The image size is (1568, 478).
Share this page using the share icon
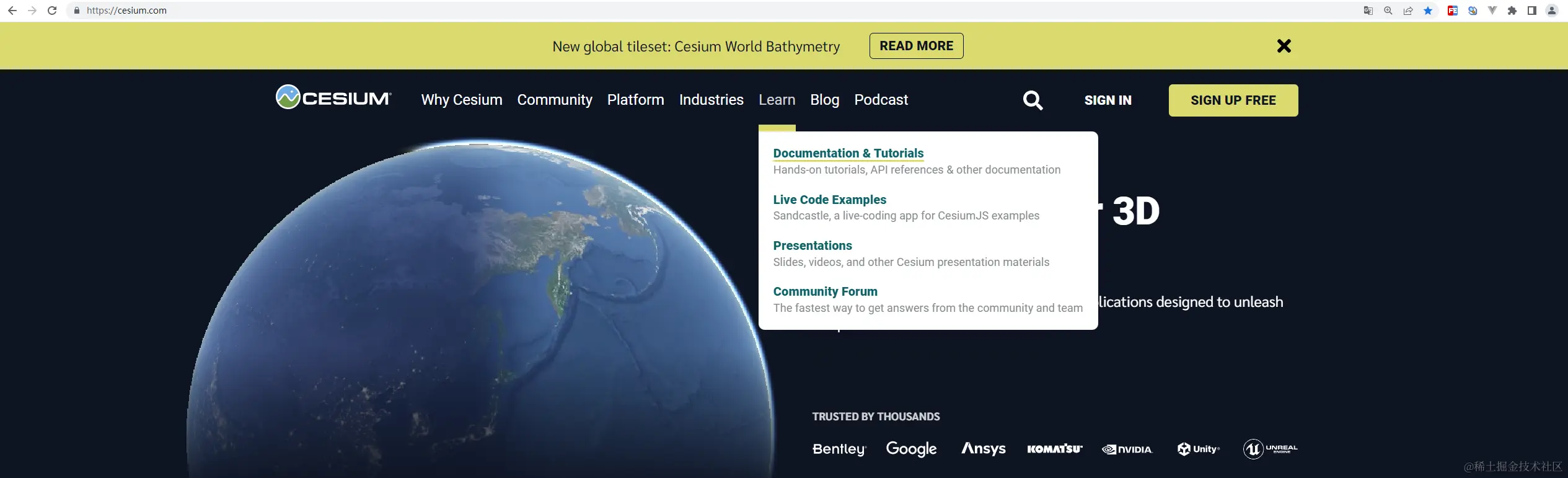point(1408,11)
